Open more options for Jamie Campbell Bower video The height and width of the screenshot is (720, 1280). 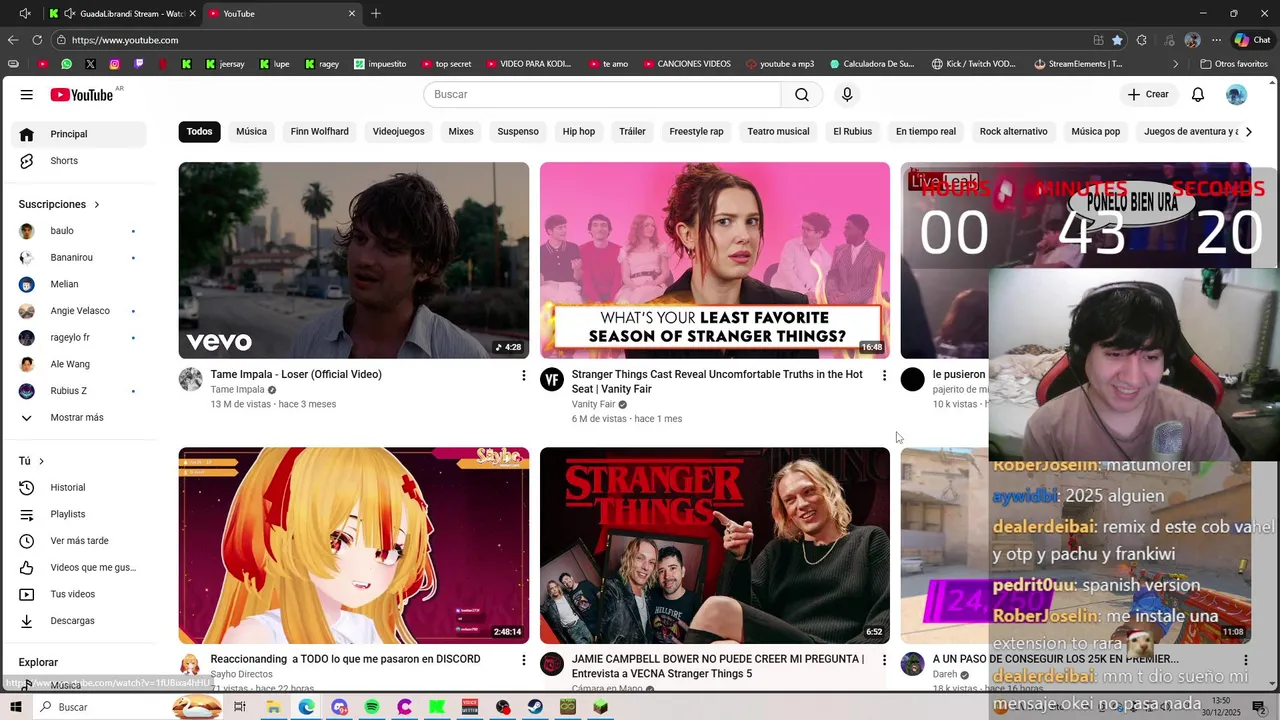[x=884, y=660]
